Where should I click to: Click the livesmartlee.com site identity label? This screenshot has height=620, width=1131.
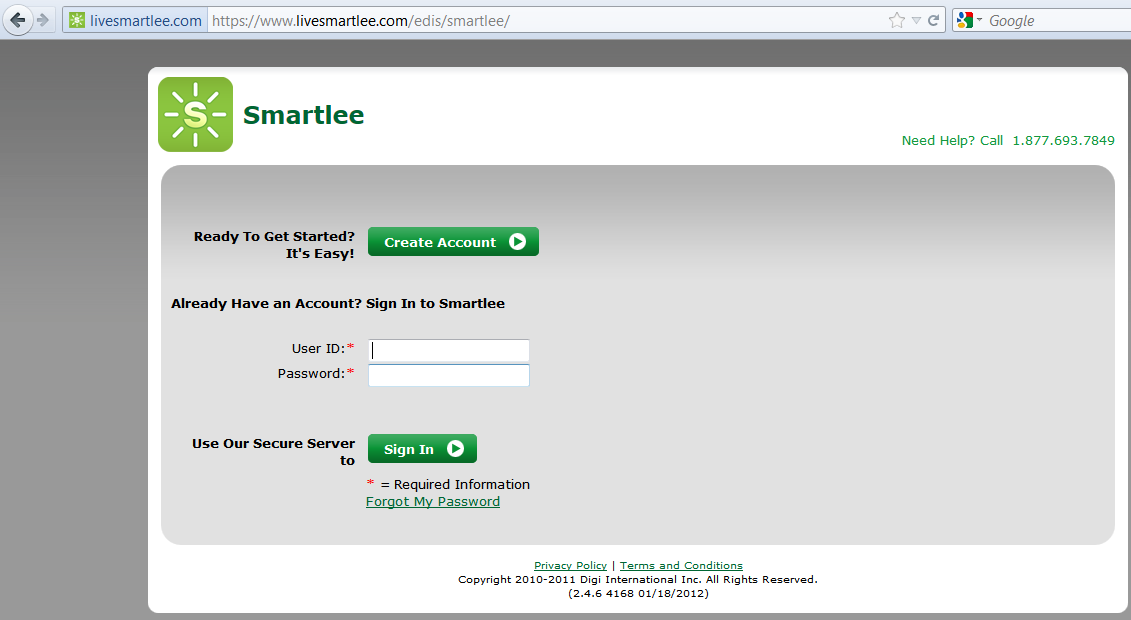(145, 20)
